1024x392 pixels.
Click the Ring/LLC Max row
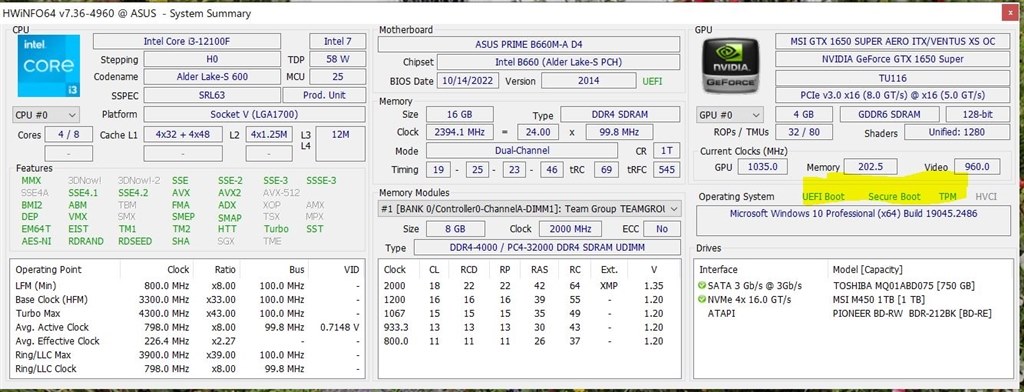pyautogui.click(x=188, y=355)
